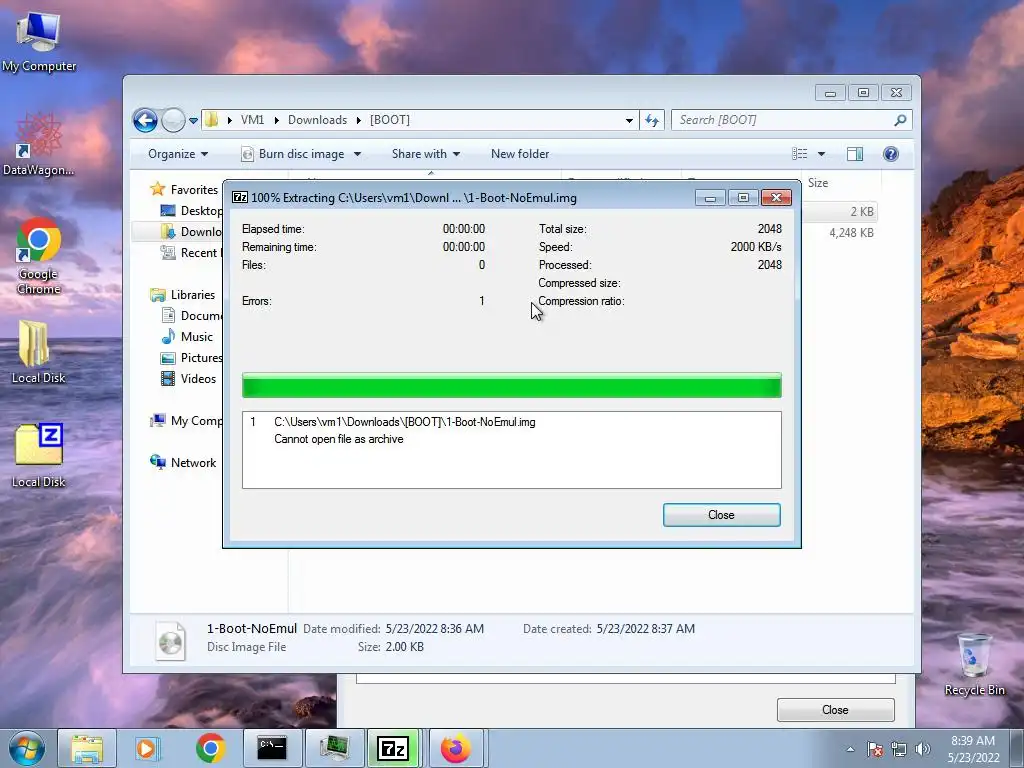Select the 1-Boot-NoEmul.img error path line
This screenshot has height=768, width=1024.
[x=405, y=422]
